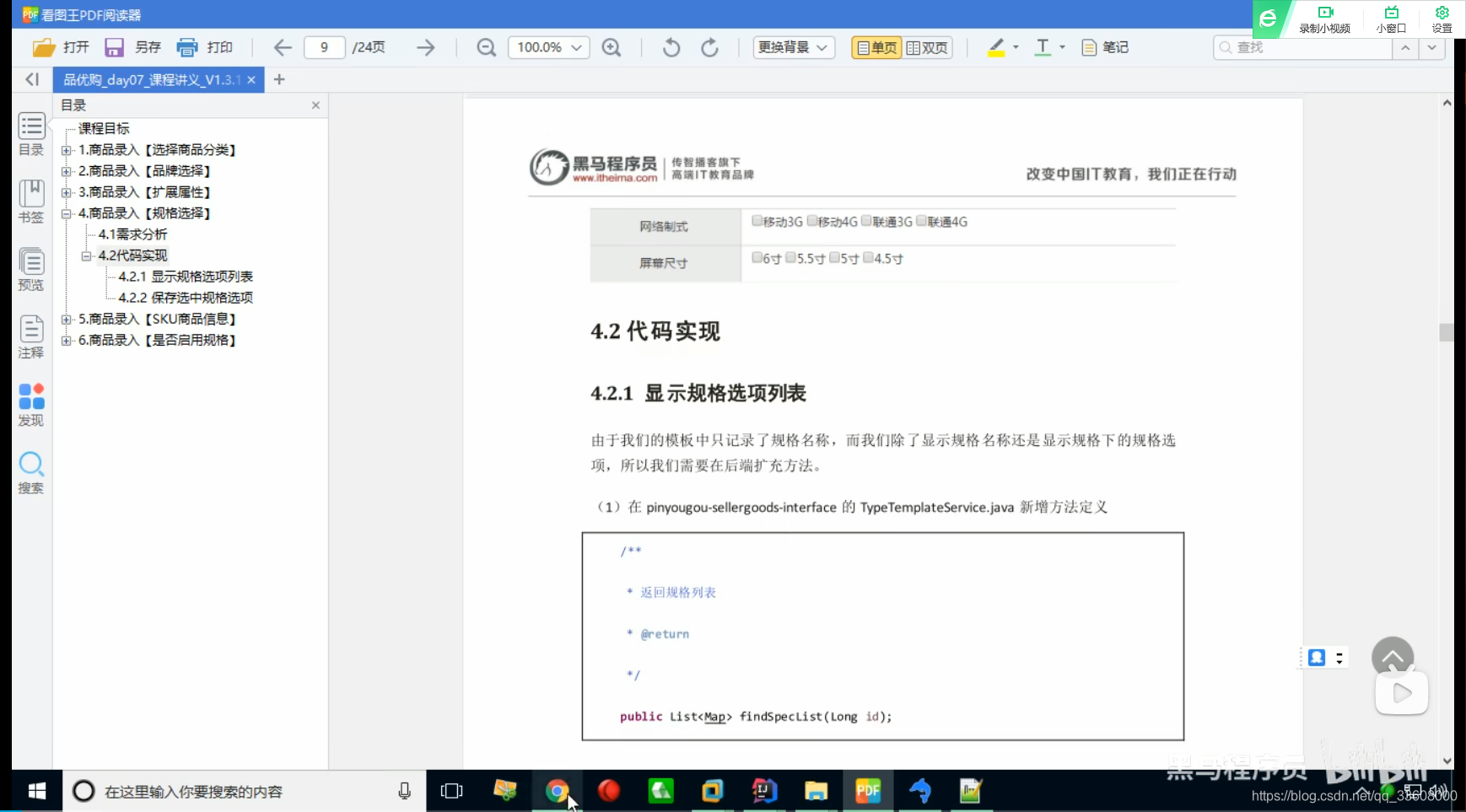The height and width of the screenshot is (812, 1466).
Task: Go to the previous page arrow
Action: pyautogui.click(x=283, y=47)
